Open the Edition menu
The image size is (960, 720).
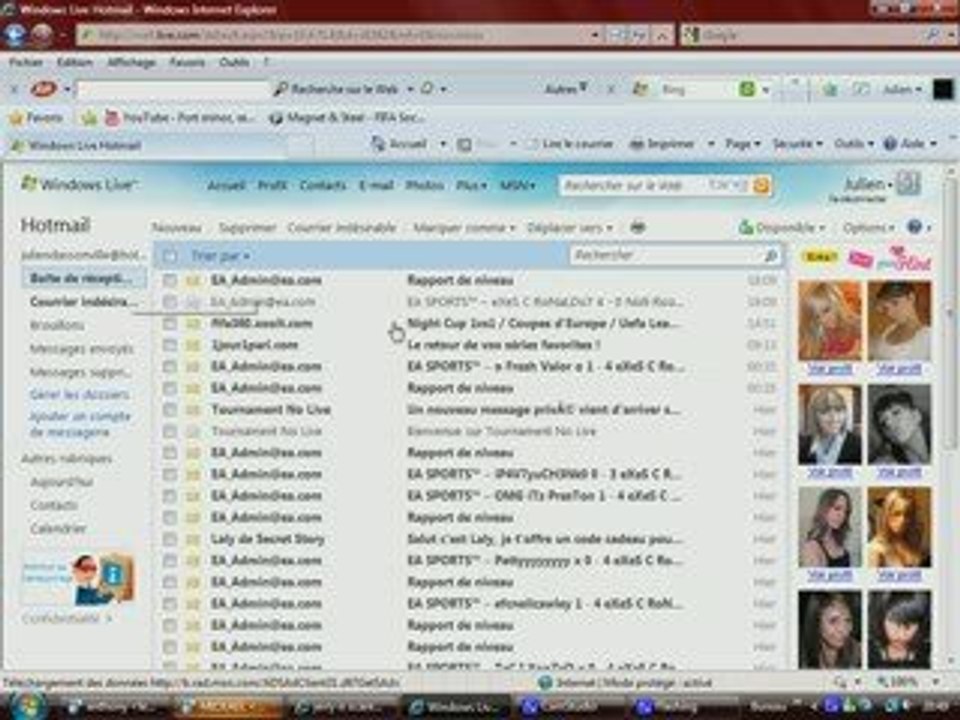click(x=74, y=62)
